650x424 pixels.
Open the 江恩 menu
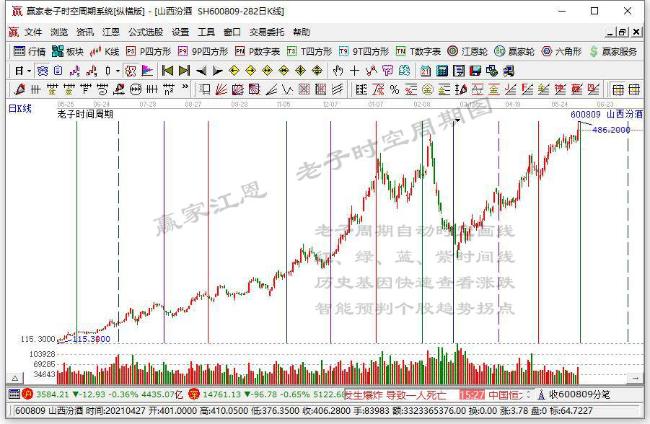click(x=111, y=32)
